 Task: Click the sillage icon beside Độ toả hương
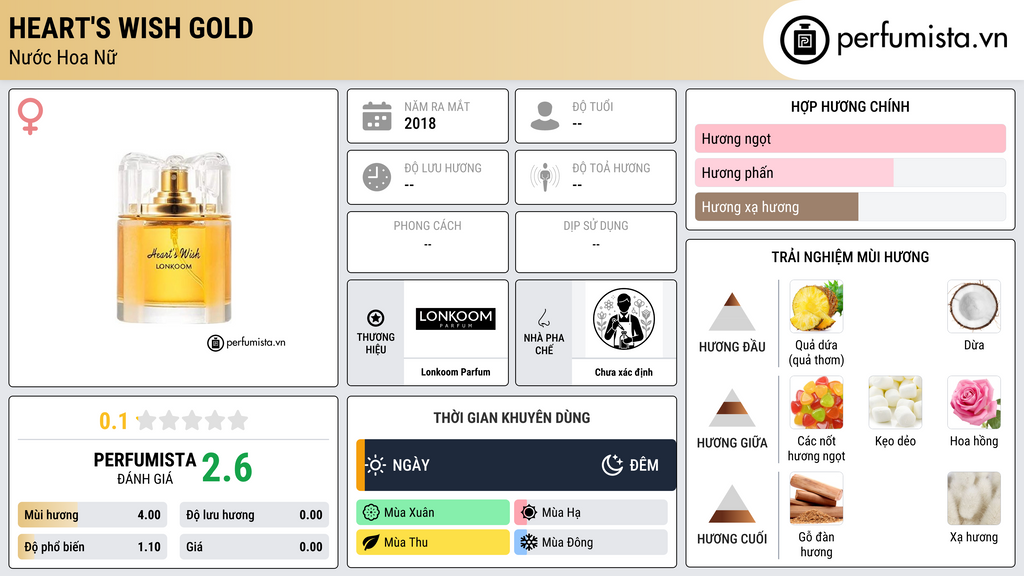[x=545, y=177]
